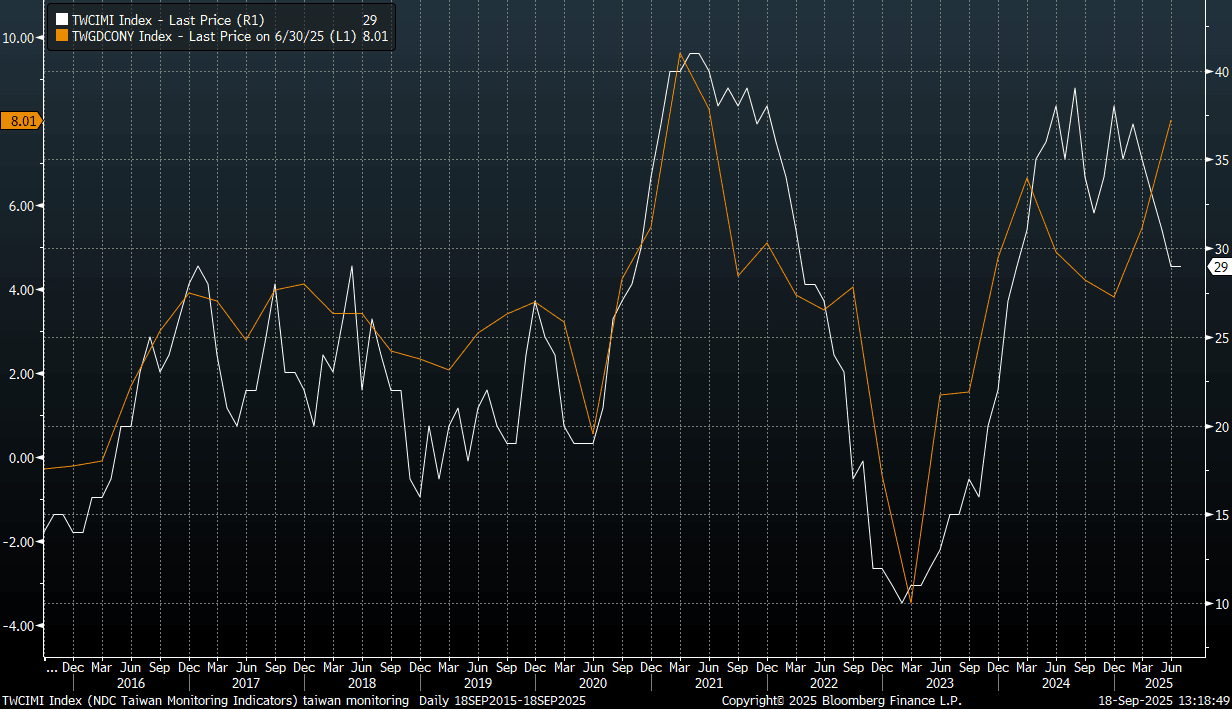Click the 18-Sep-2025 timestamp in footer

point(1164,701)
